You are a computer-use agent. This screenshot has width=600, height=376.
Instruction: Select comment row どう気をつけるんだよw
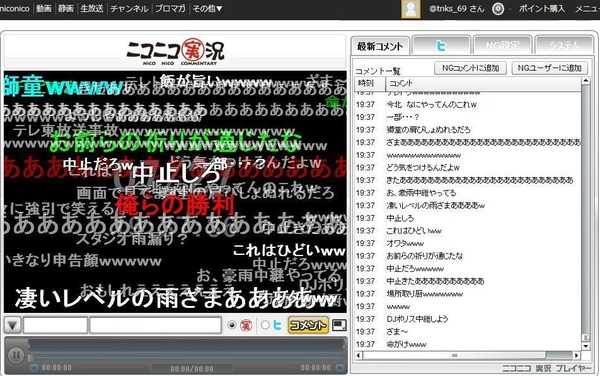click(468, 168)
